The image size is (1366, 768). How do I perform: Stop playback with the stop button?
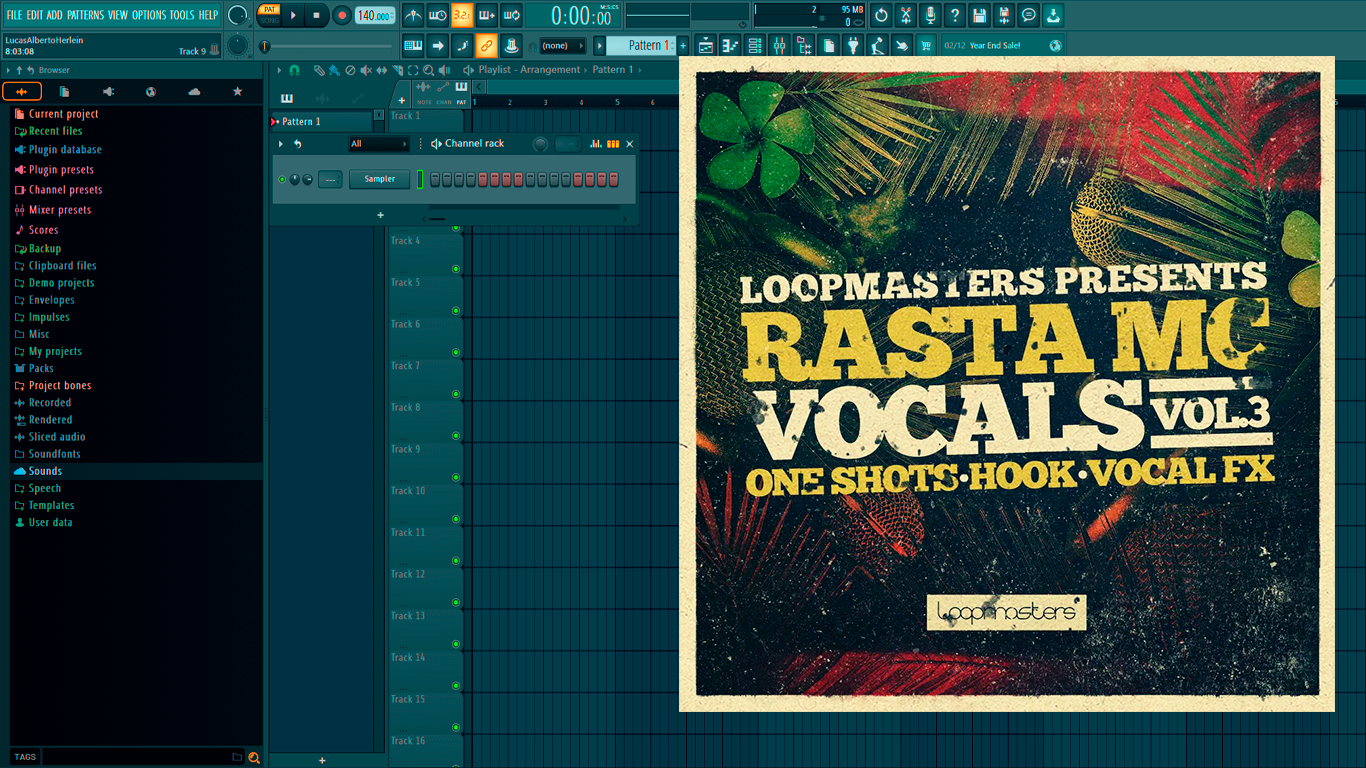pyautogui.click(x=316, y=15)
